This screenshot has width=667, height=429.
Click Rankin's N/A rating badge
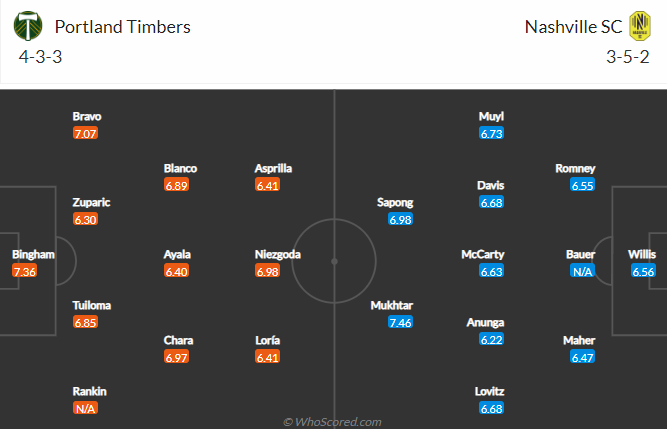click(85, 409)
